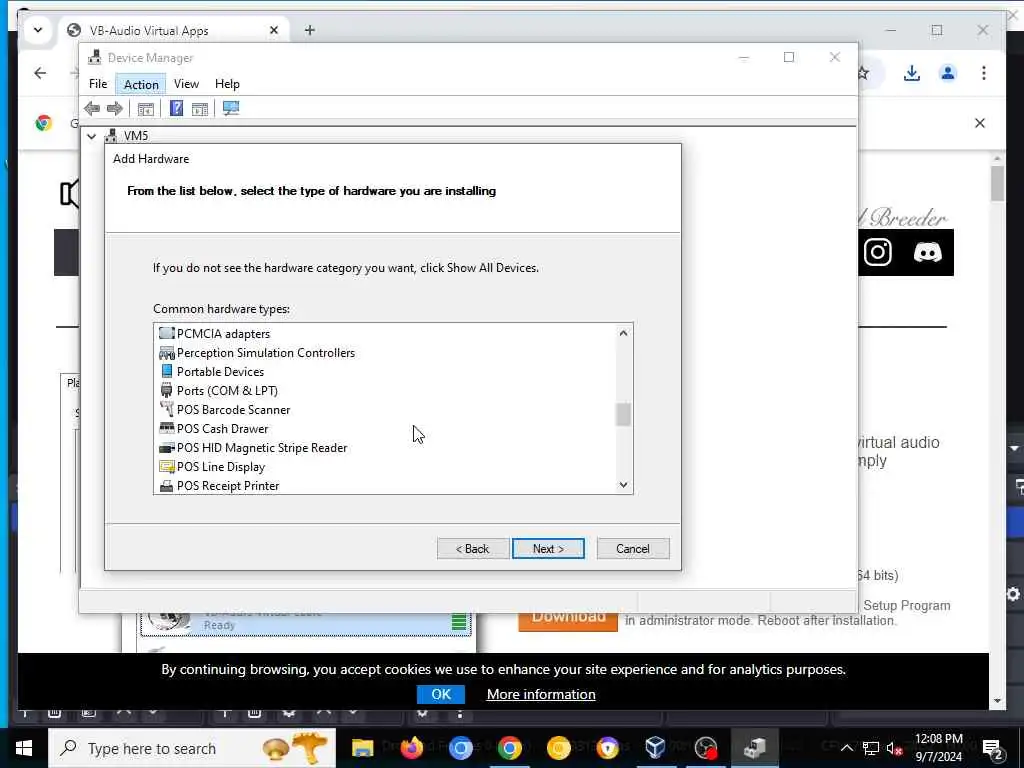Image resolution: width=1024 pixels, height=768 pixels.
Task: Click the Instagram icon on the webpage
Action: click(878, 252)
